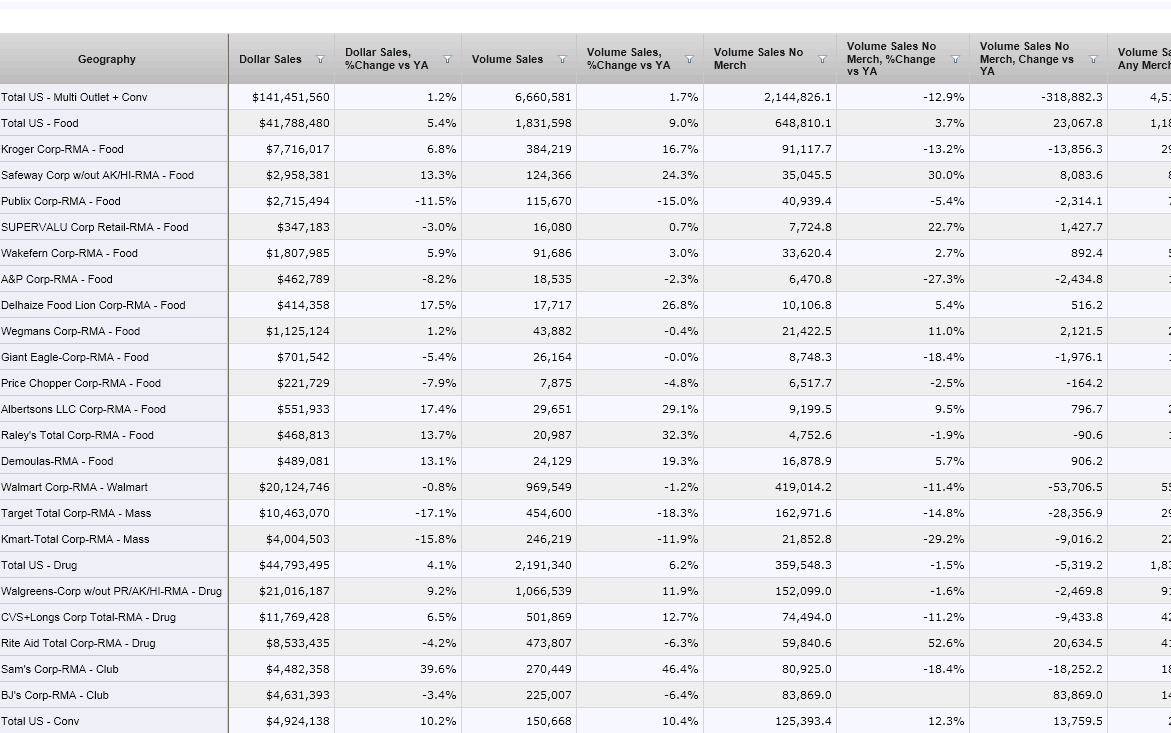Click the $141,451,560 Dollar Sales cell
This screenshot has height=733, width=1171.
[x=291, y=97]
